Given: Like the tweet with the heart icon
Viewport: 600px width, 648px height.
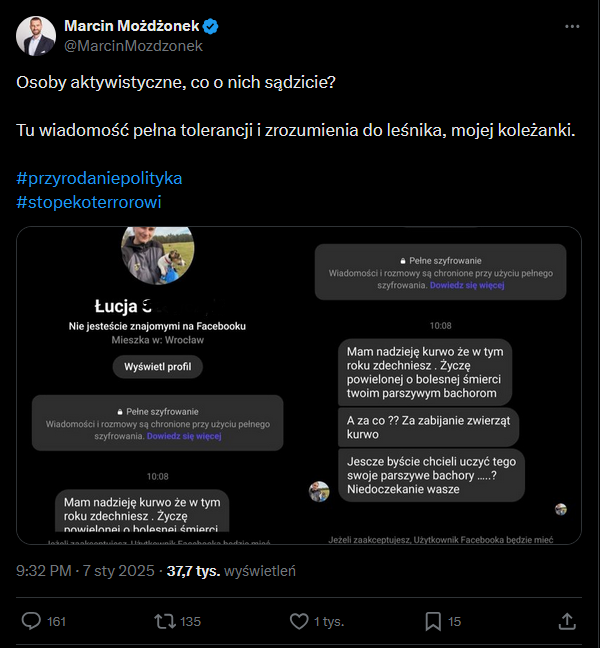Looking at the screenshot, I should click(x=298, y=621).
